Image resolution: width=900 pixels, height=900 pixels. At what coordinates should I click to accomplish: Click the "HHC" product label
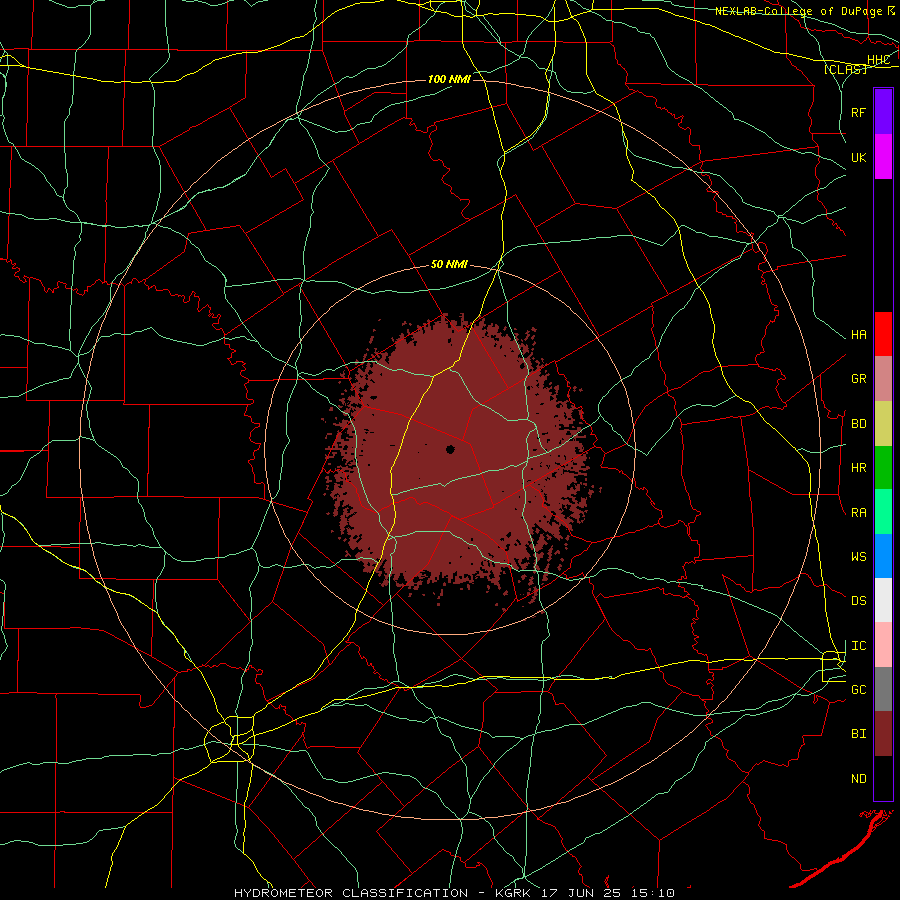pos(878,60)
